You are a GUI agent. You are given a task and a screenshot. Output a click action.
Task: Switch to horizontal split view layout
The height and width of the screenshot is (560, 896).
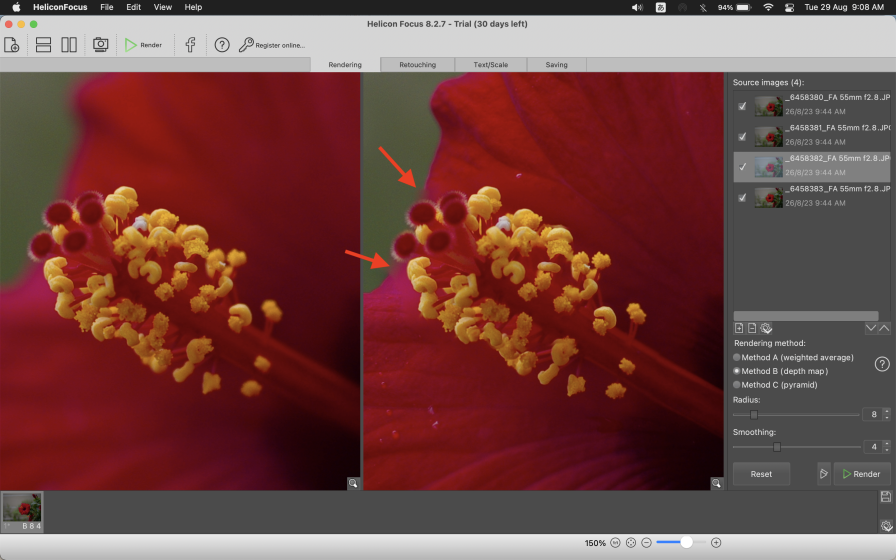43,45
